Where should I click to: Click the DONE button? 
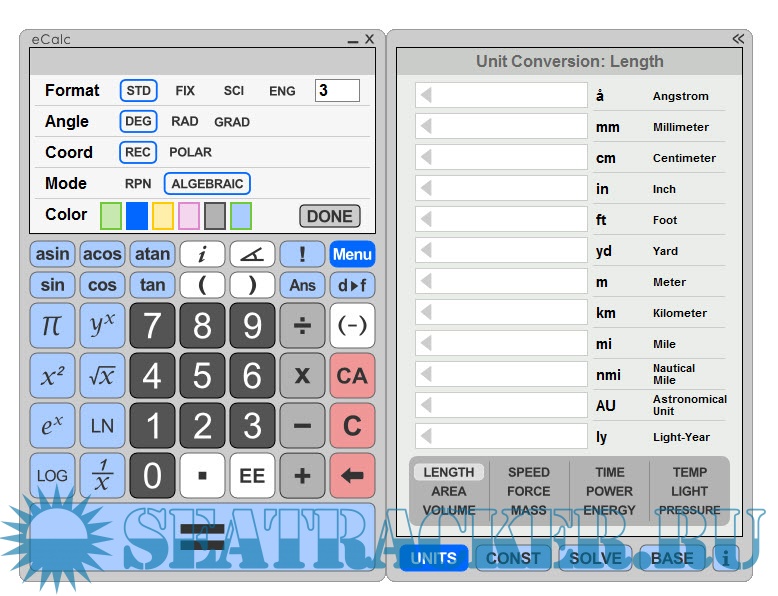click(329, 216)
